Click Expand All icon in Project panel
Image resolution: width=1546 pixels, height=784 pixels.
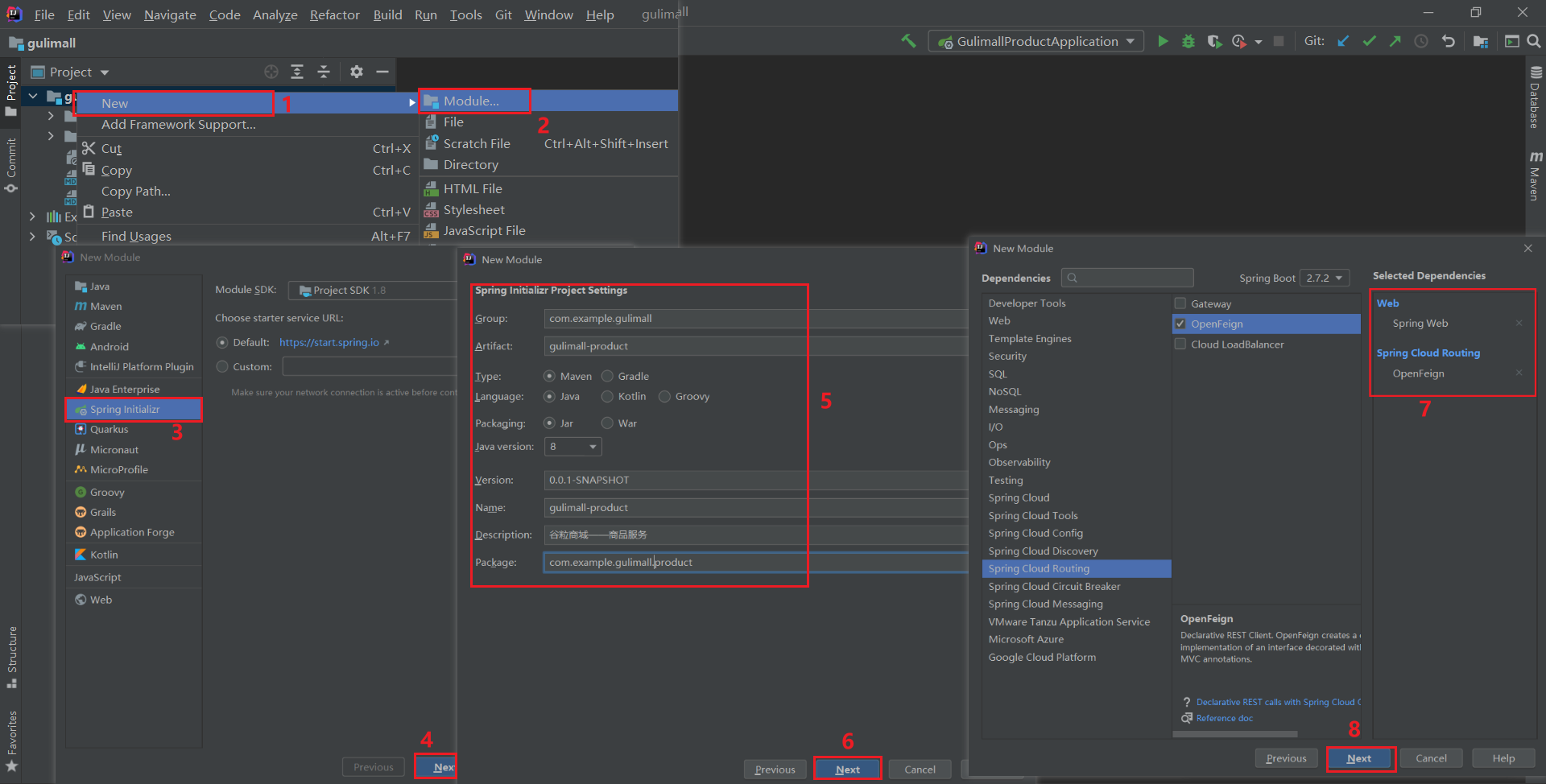click(297, 72)
